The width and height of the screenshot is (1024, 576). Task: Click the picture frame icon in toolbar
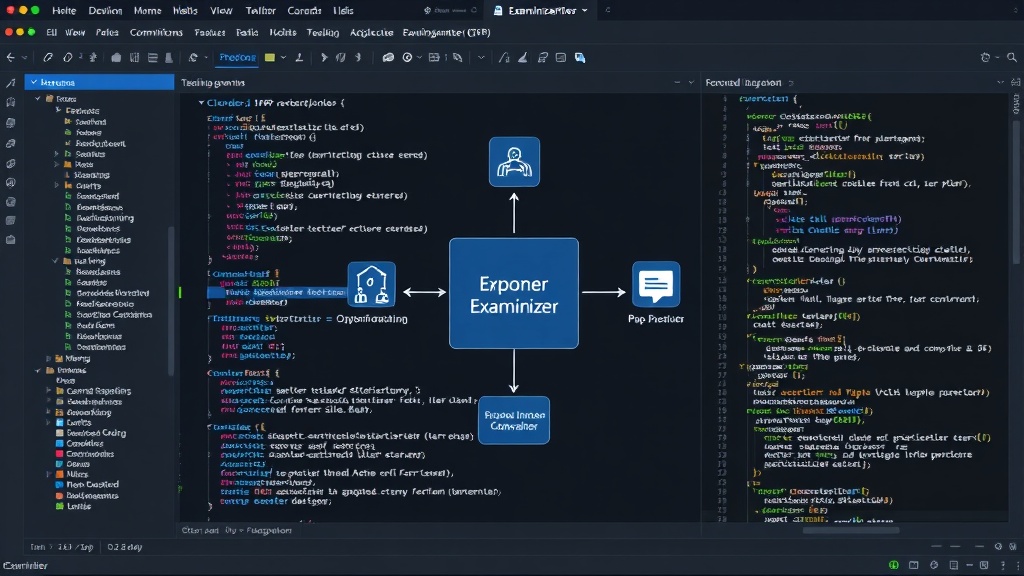560,57
